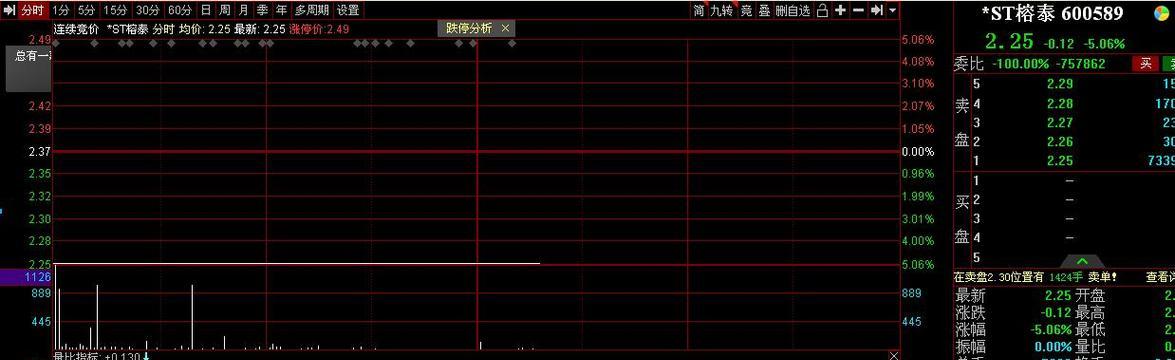This screenshot has height=360, width=1175.
Task: Expand the green chevron below the order book
Action: coord(1082,261)
